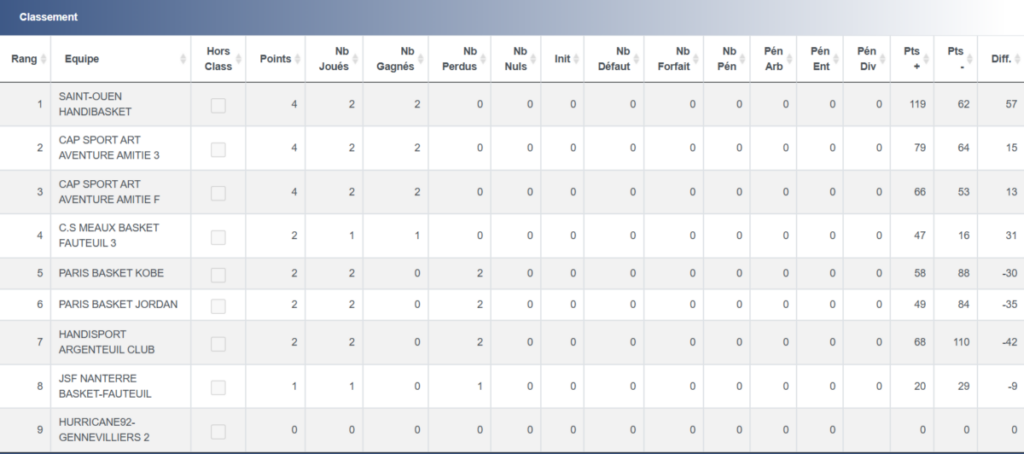Sort by Points using its arrow icon
1024x454 pixels.
tap(297, 59)
